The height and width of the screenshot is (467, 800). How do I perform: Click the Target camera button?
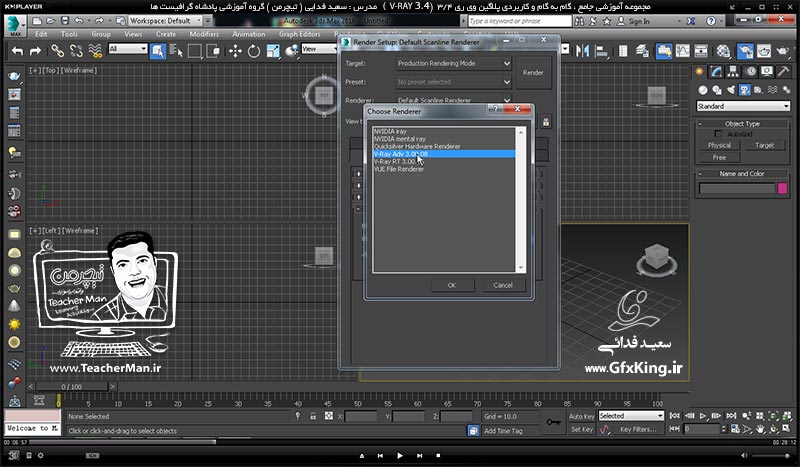point(764,145)
